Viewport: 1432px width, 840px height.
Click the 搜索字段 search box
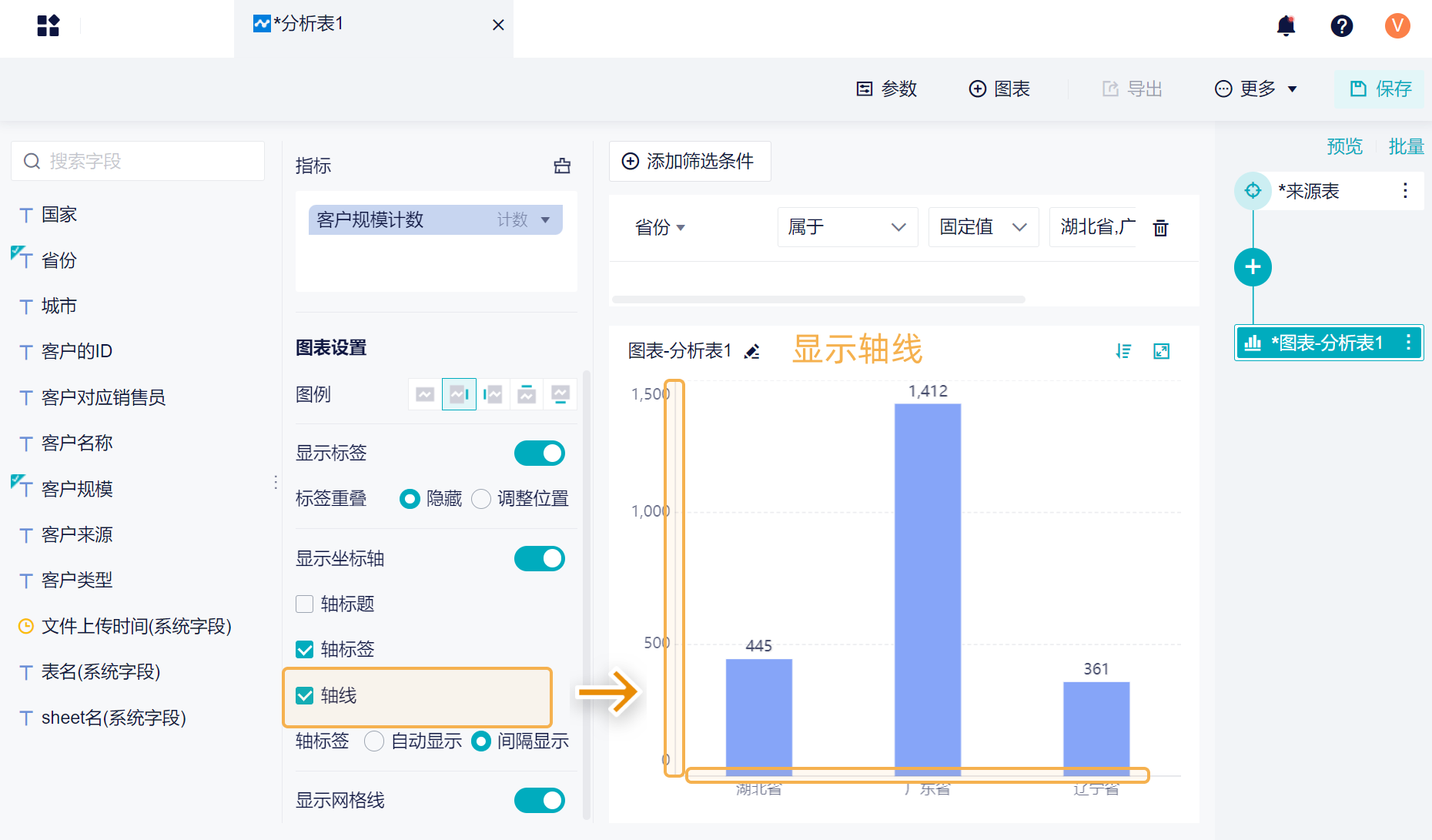pos(139,162)
